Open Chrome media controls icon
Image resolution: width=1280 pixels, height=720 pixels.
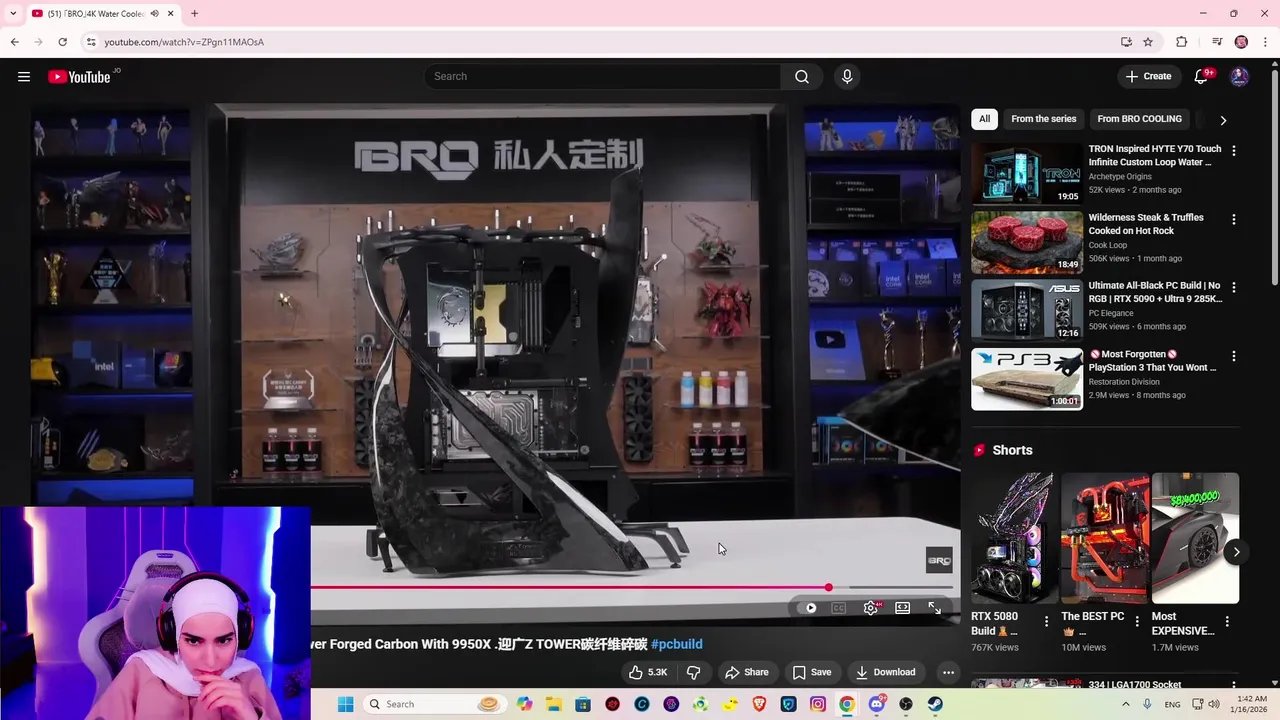(x=1217, y=42)
